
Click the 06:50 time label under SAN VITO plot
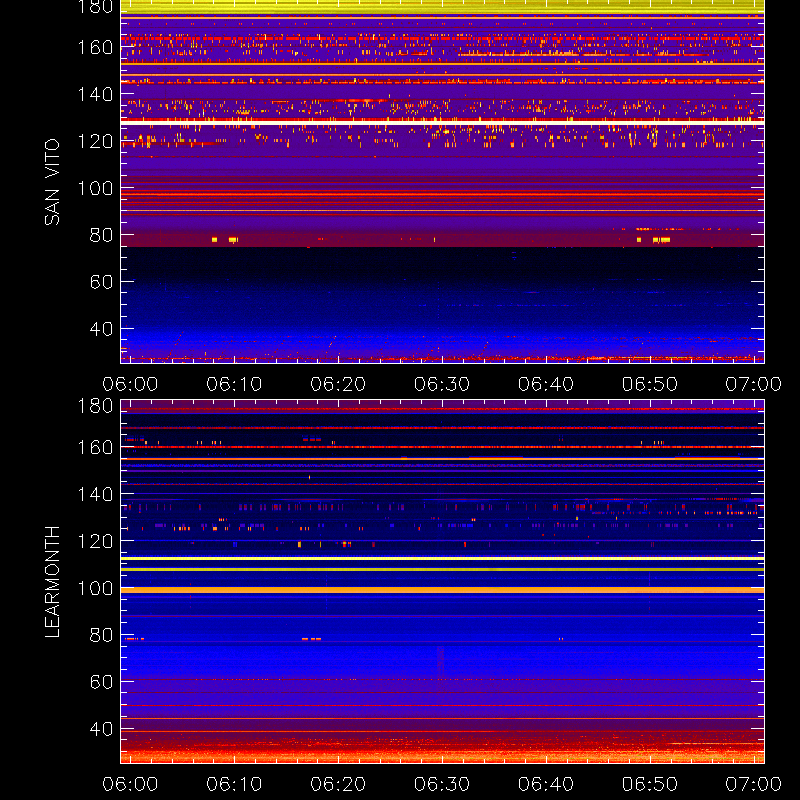649,384
